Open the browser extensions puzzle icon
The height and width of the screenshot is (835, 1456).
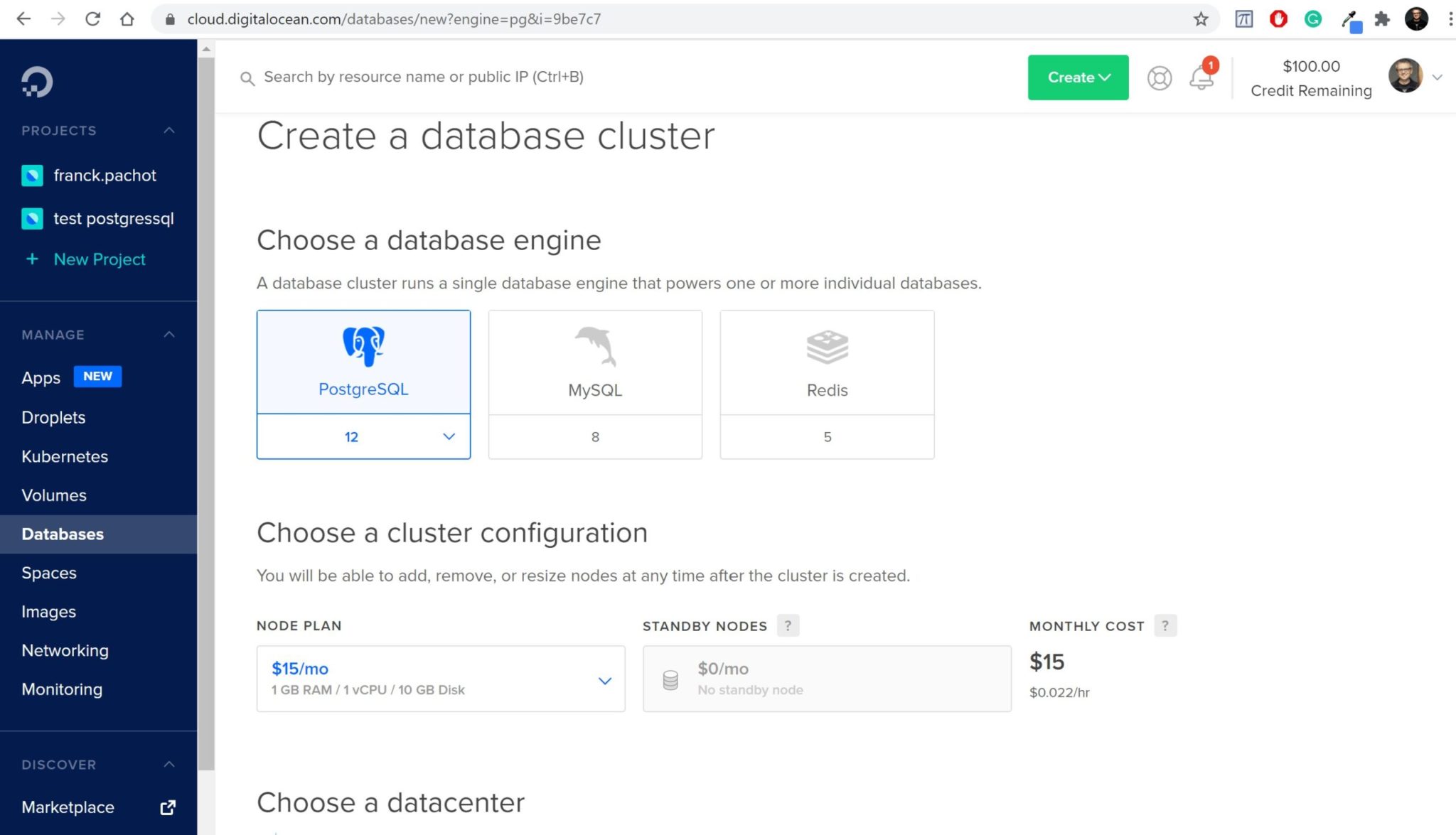1382,19
